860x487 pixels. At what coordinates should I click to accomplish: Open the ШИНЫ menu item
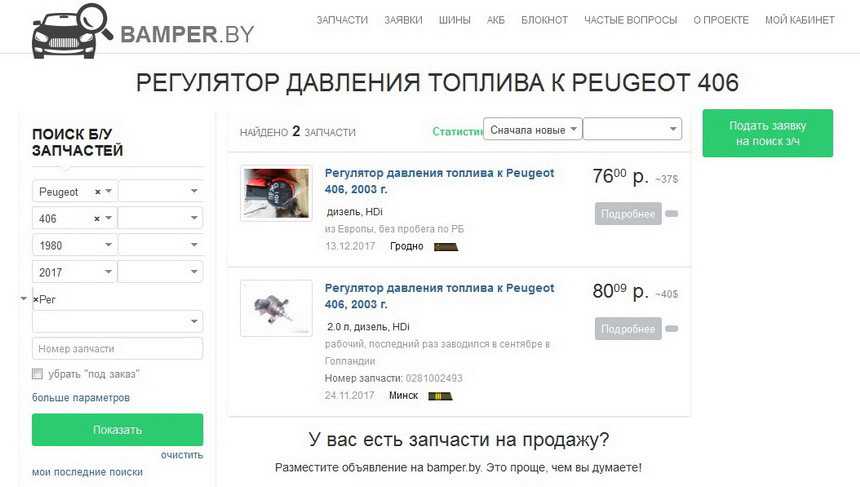pos(455,20)
